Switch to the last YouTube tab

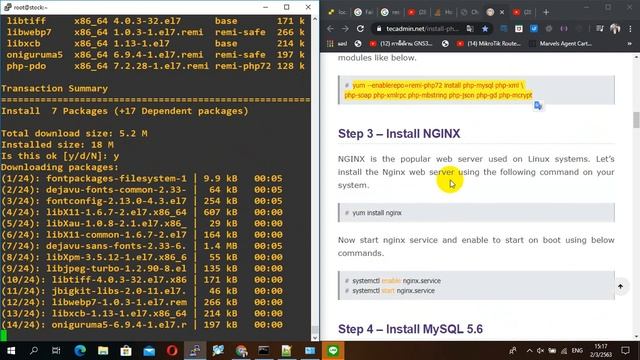click(522, 12)
